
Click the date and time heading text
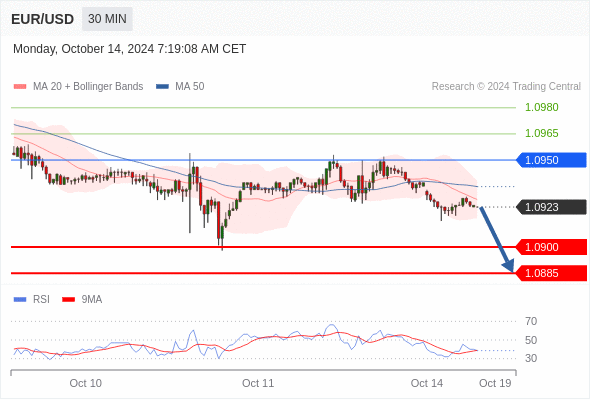pyautogui.click(x=129, y=49)
